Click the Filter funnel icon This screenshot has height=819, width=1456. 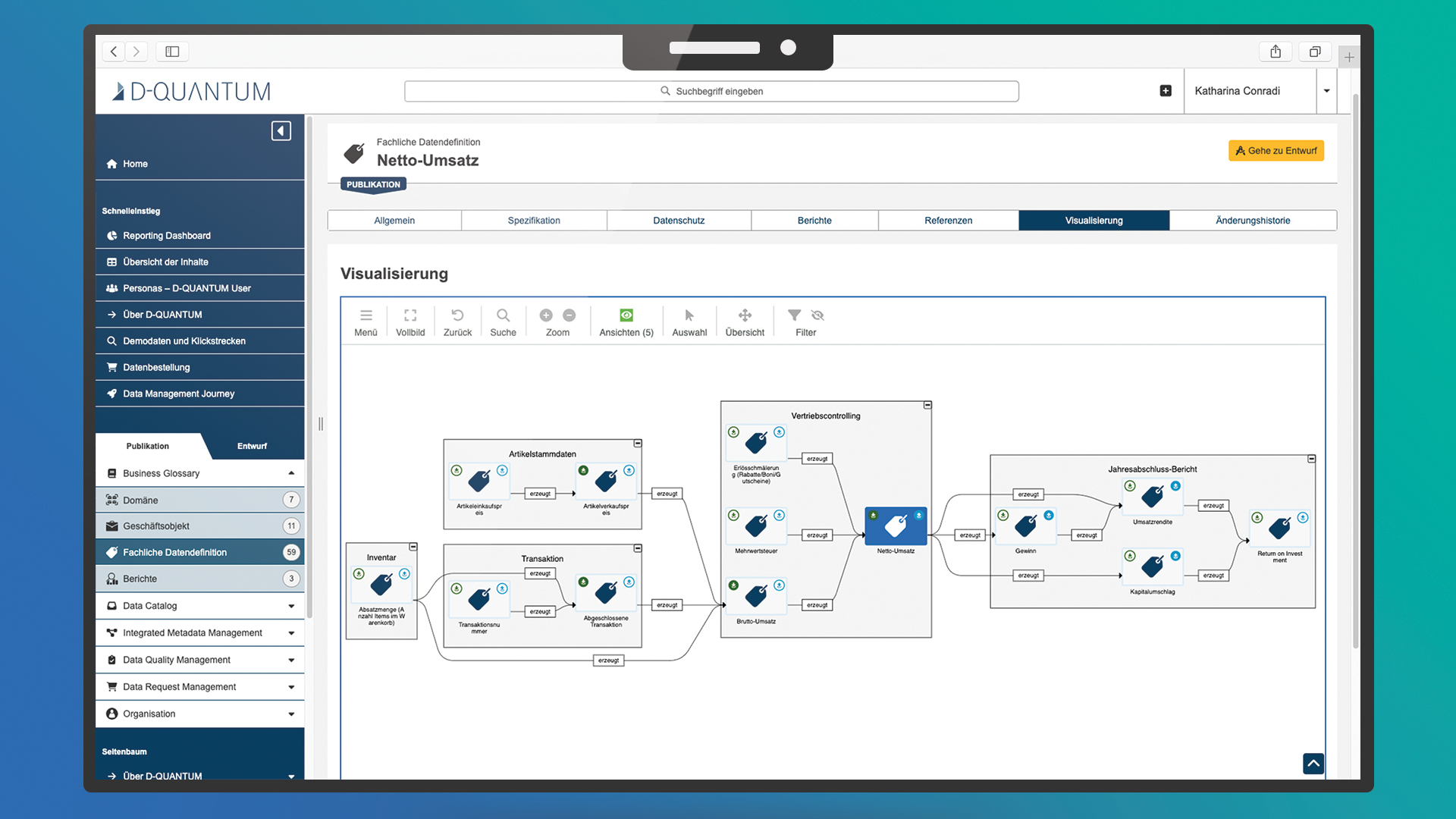794,315
